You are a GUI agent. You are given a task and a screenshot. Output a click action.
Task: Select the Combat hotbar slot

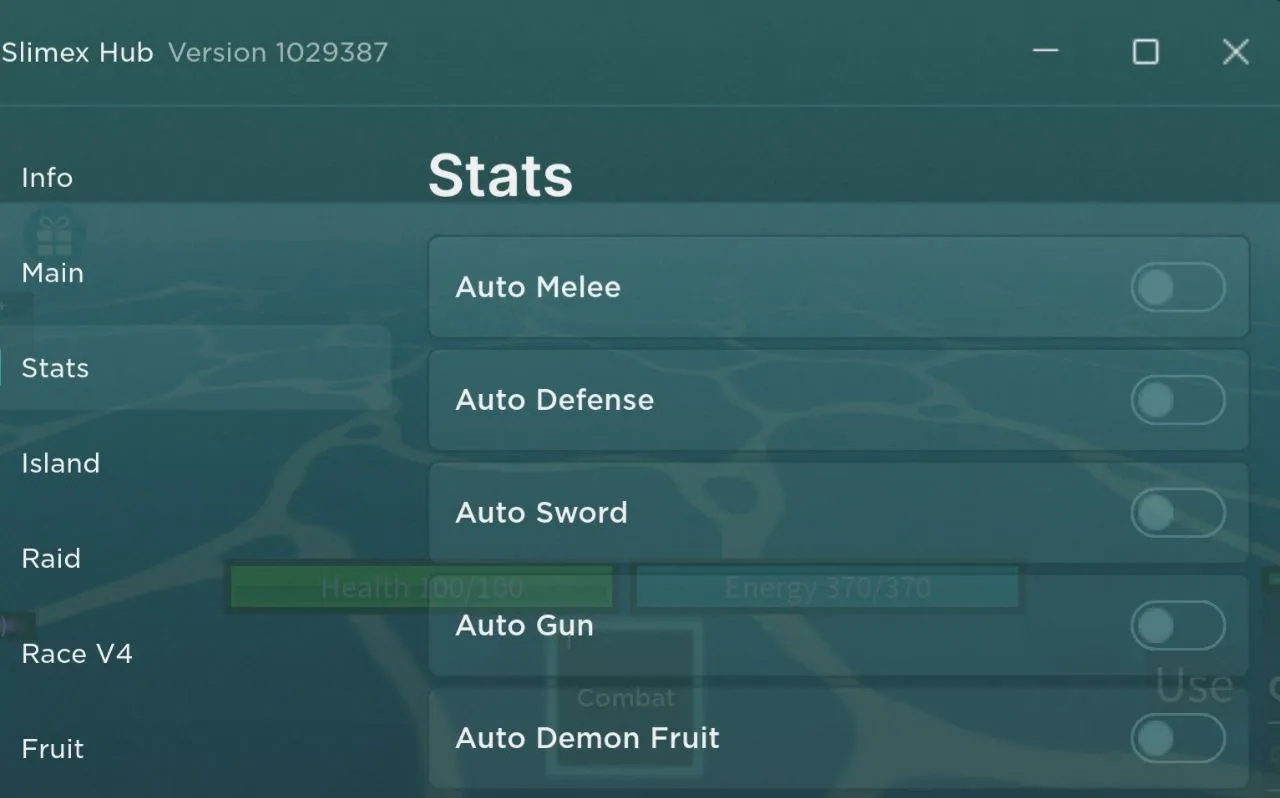click(626, 697)
